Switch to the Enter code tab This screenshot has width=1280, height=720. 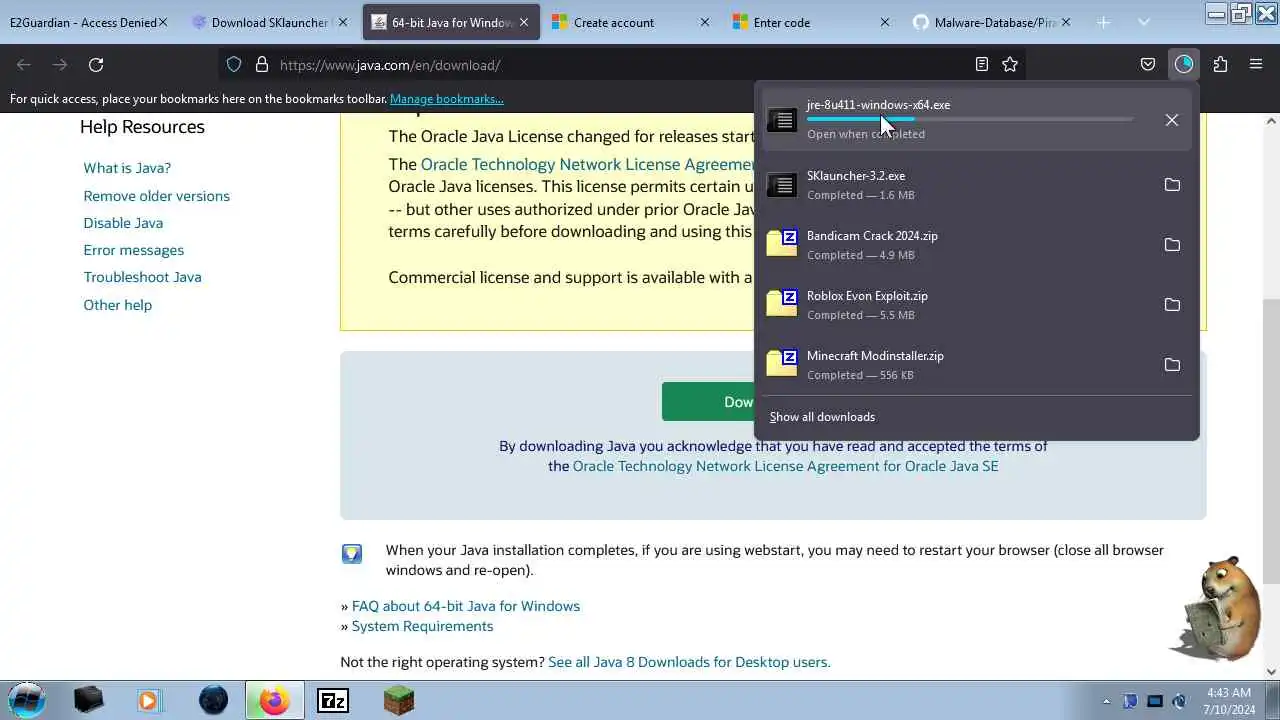click(x=811, y=22)
